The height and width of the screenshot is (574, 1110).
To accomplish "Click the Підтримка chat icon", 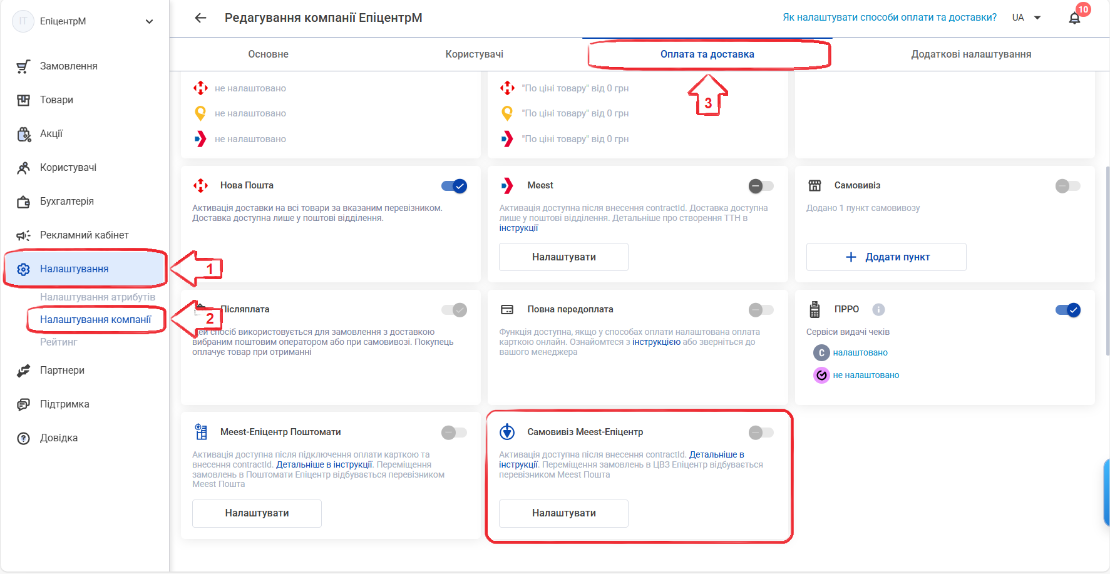I will pos(23,404).
